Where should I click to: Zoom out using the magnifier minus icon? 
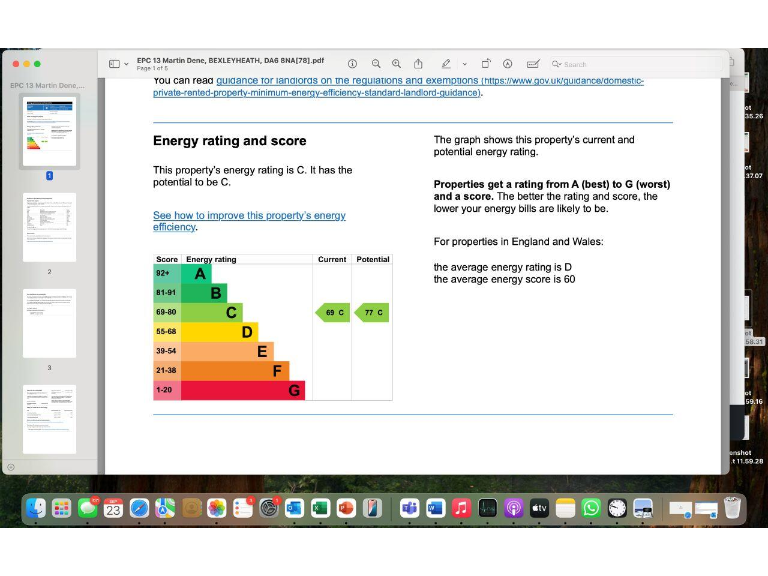pyautogui.click(x=376, y=63)
